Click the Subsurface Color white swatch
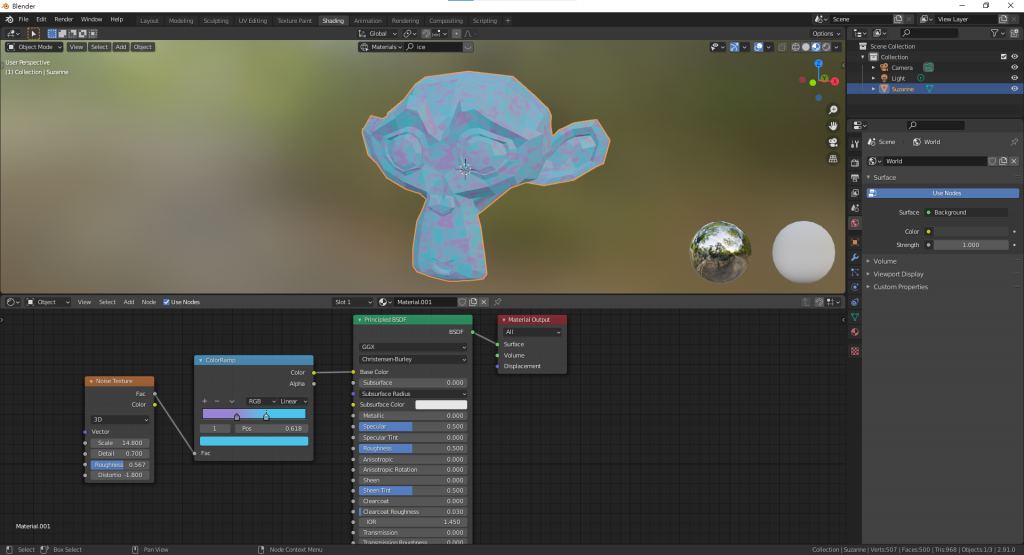 click(x=441, y=405)
